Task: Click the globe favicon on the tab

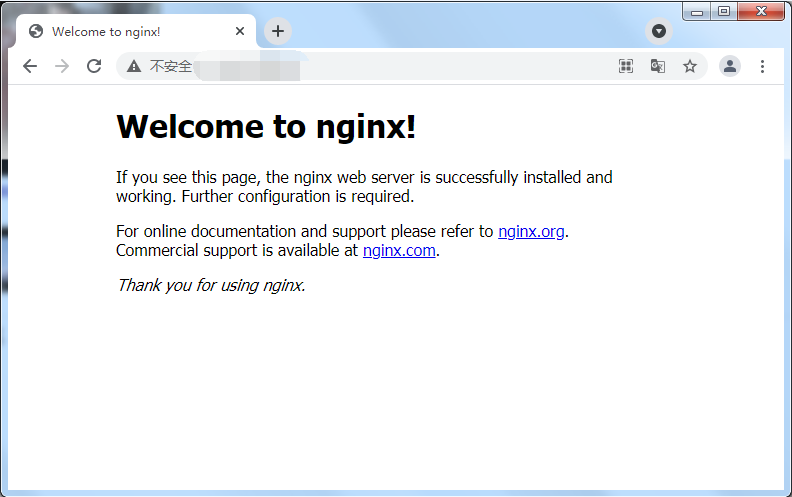Action: (x=36, y=31)
